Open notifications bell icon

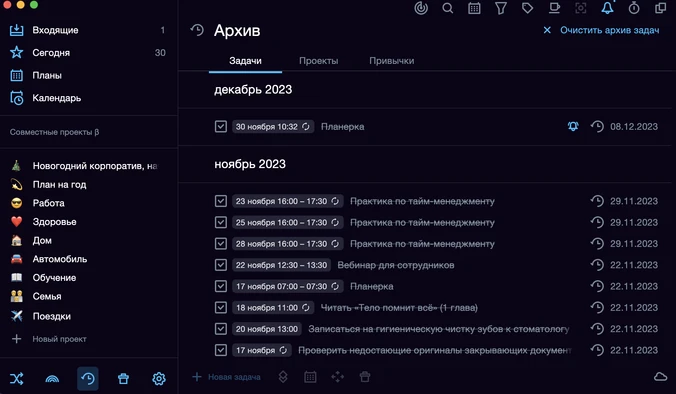607,8
